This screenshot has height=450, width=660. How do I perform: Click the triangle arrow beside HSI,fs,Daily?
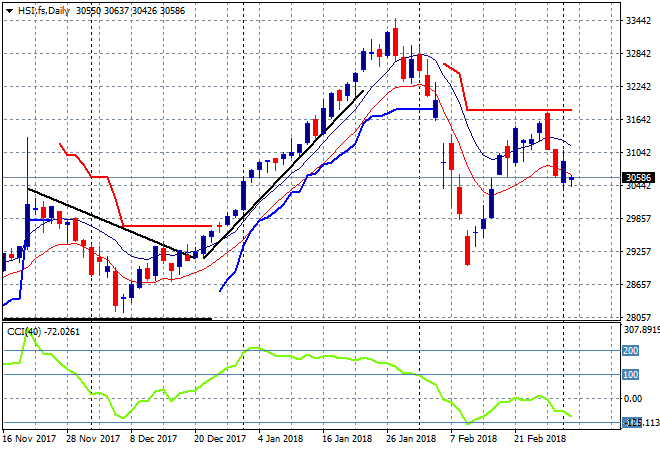(9, 11)
